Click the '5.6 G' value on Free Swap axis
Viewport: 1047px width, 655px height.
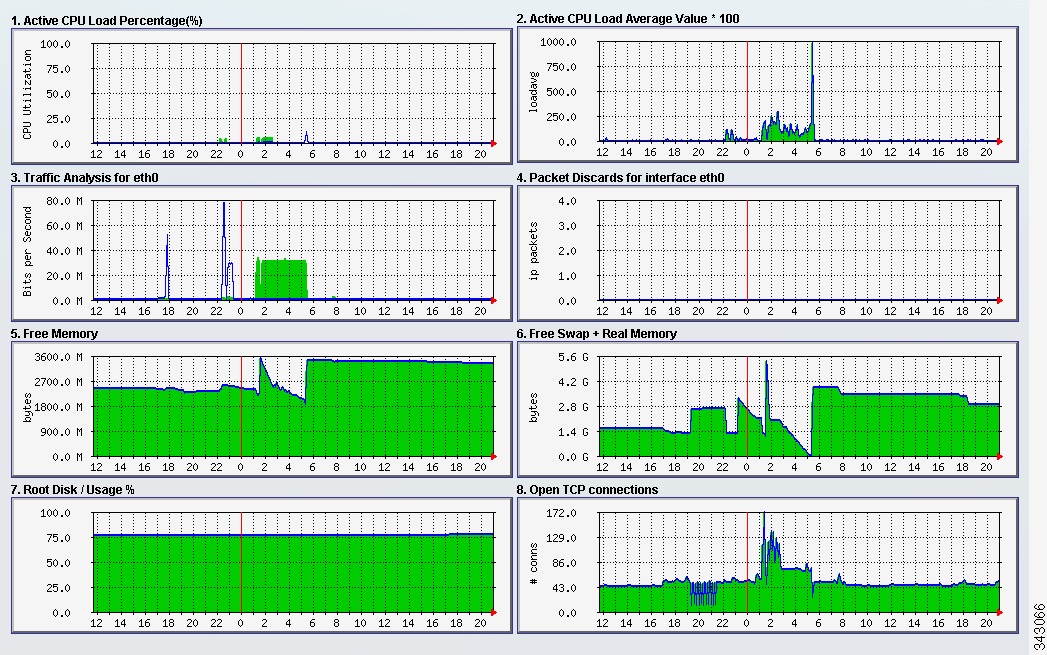pos(574,357)
